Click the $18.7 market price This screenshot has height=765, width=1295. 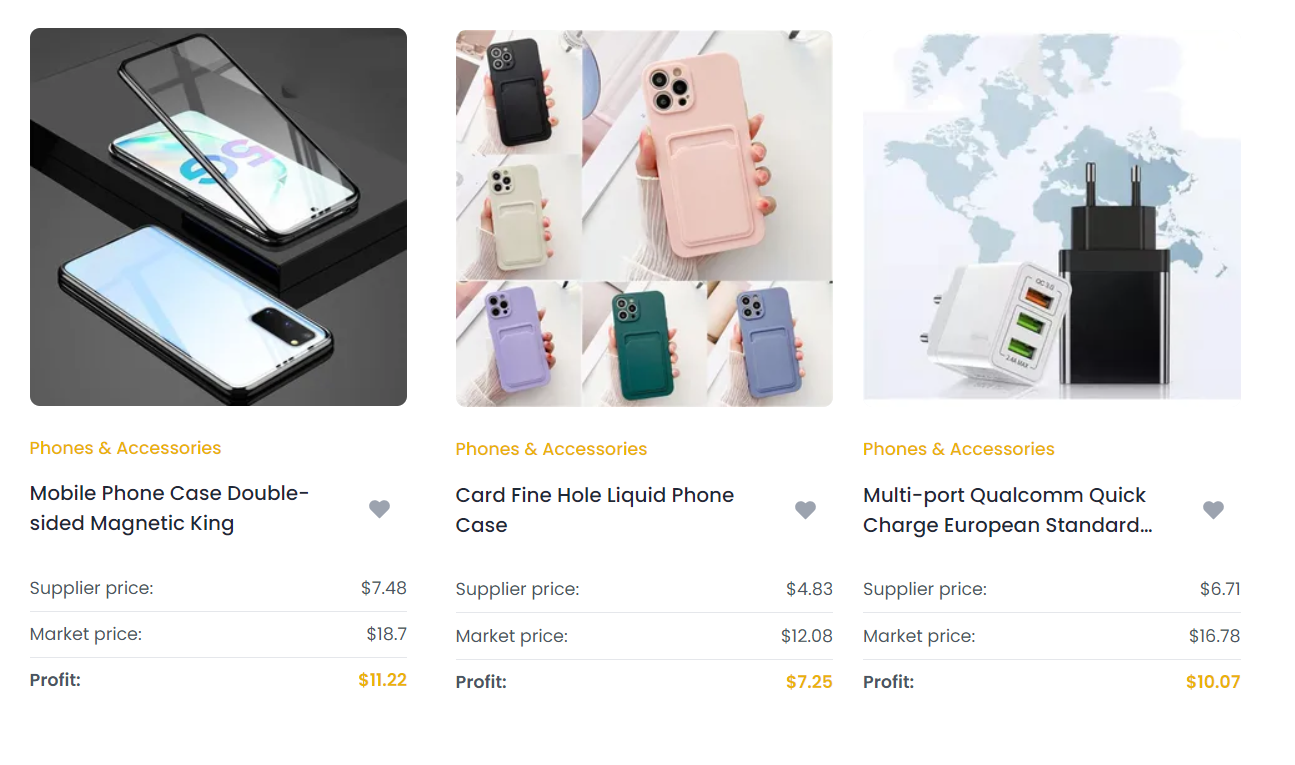click(x=386, y=634)
